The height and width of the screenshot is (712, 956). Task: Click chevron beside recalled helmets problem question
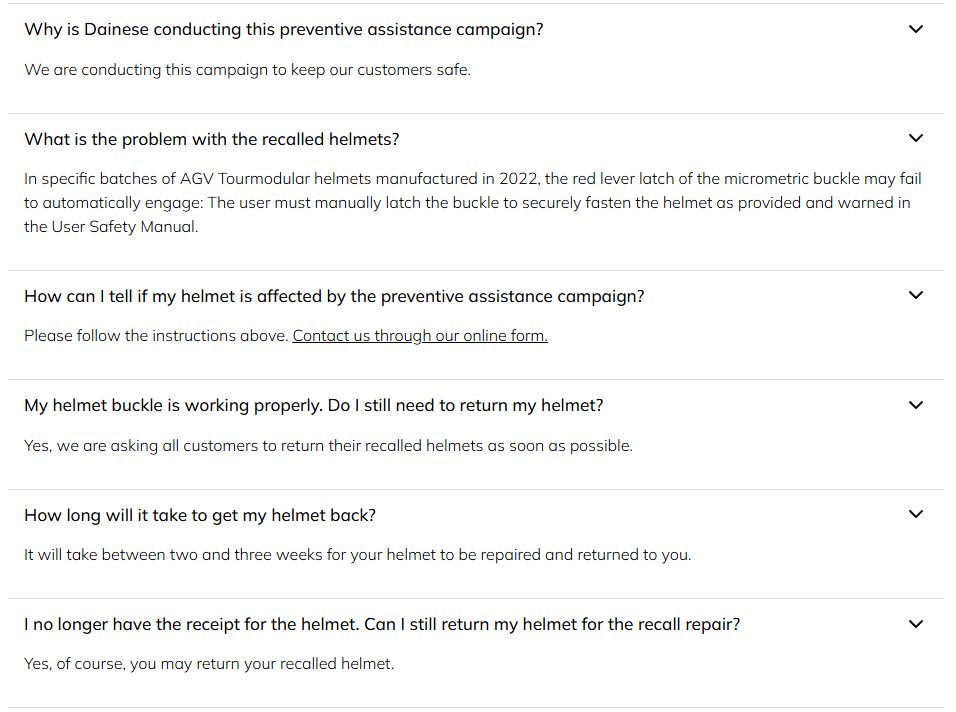(x=915, y=138)
